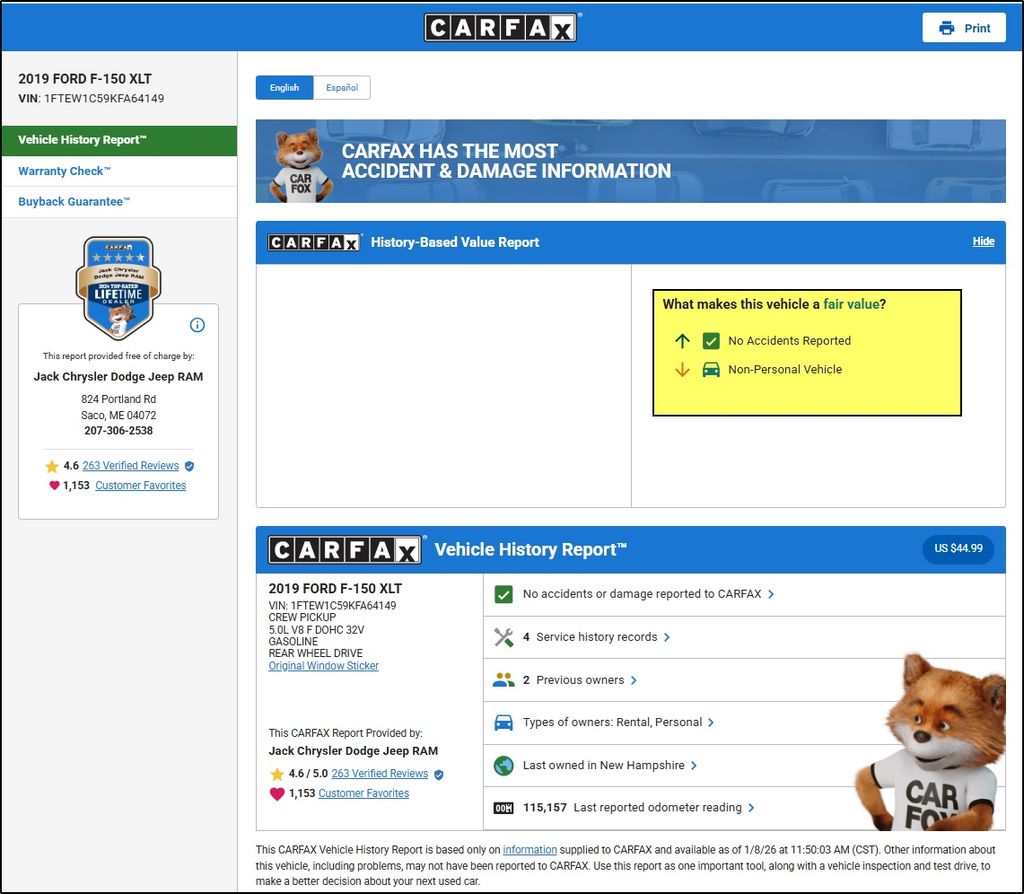Click the CARFAX logo in top header
Screen dimensions: 1024x894
point(500,27)
